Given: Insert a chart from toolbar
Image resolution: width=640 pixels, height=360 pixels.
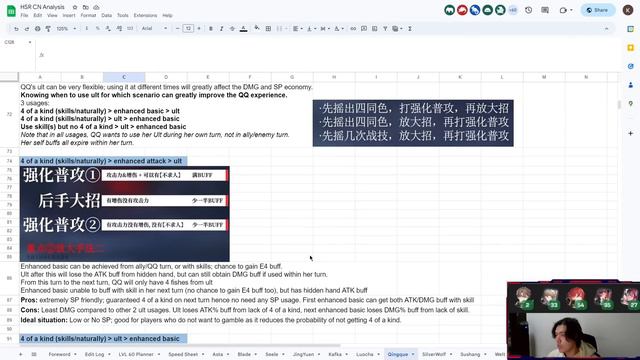Looking at the screenshot, I should pyautogui.click(x=374, y=29).
